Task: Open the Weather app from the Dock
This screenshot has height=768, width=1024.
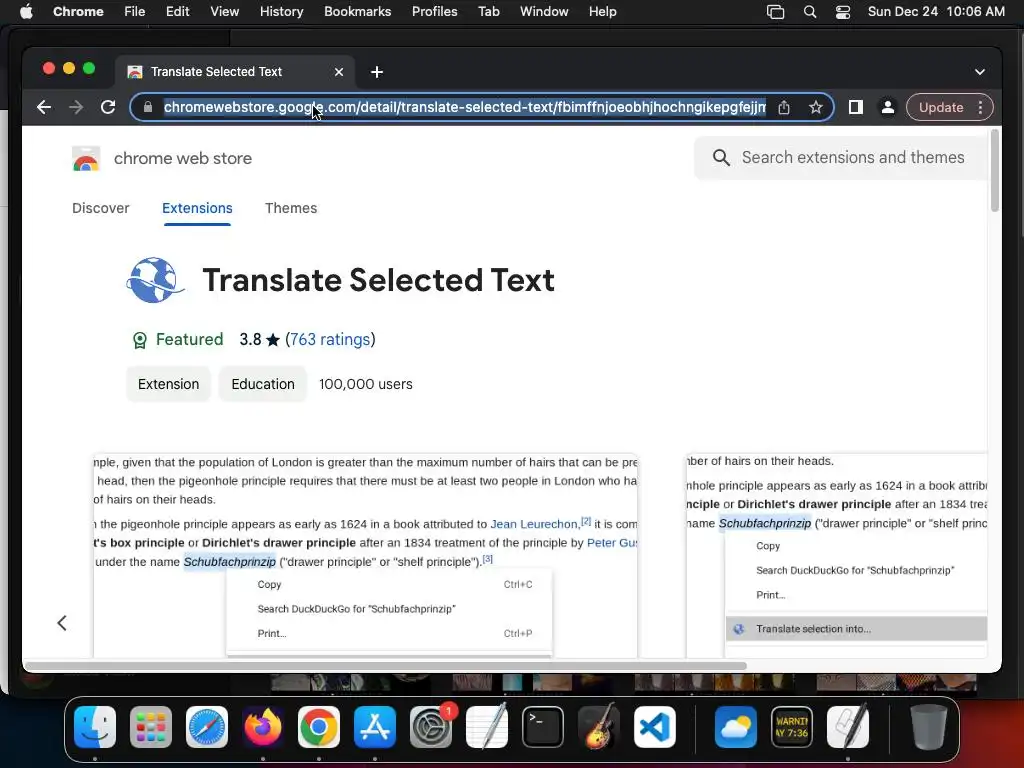Action: 736,727
